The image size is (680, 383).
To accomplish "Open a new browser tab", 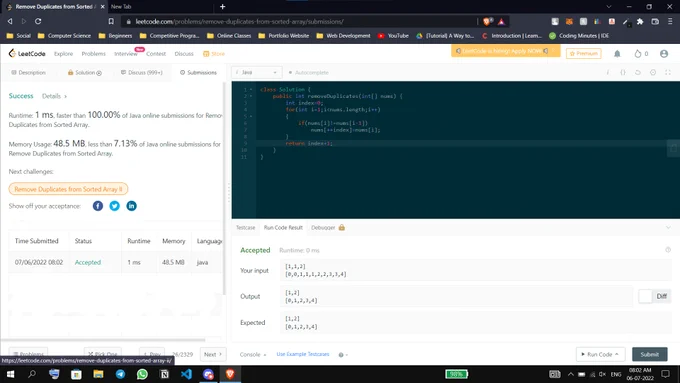I will 222,7.
